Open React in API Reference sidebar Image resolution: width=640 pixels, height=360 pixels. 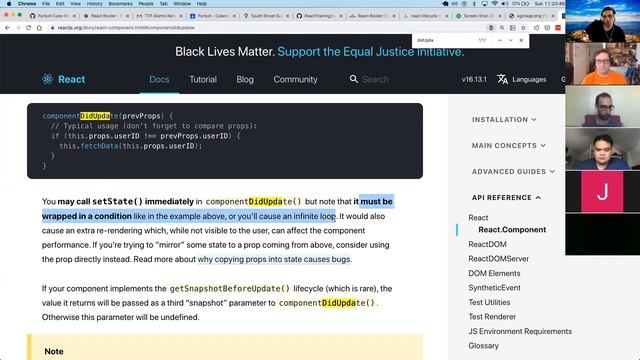tap(478, 218)
